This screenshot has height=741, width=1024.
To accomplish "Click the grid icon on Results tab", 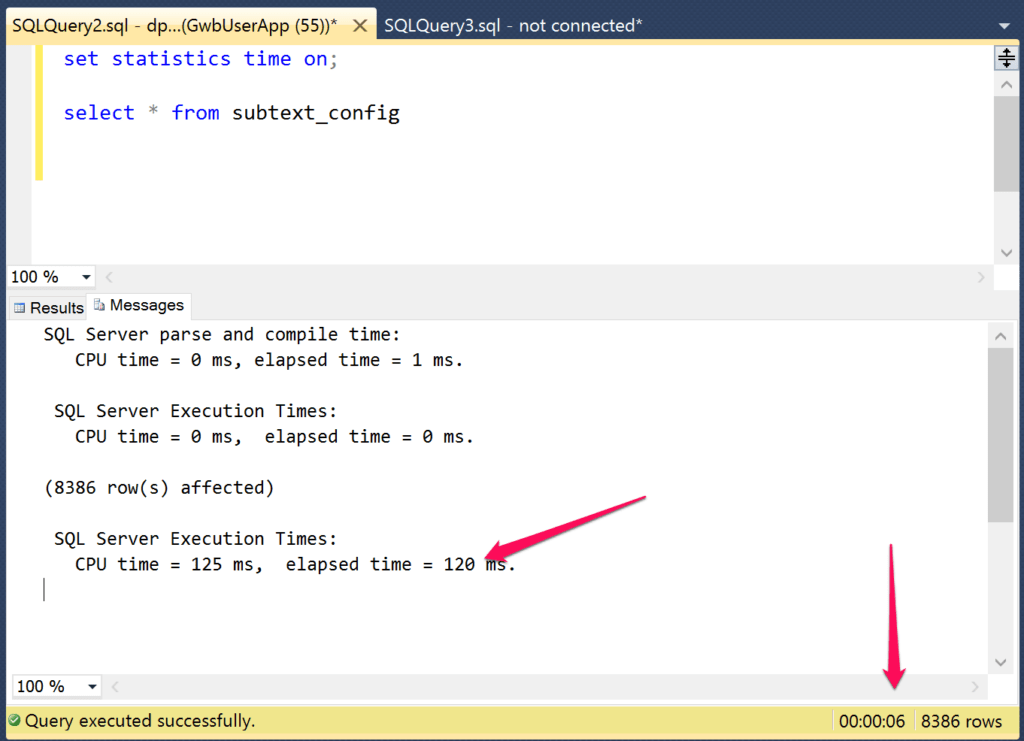I will [x=22, y=307].
